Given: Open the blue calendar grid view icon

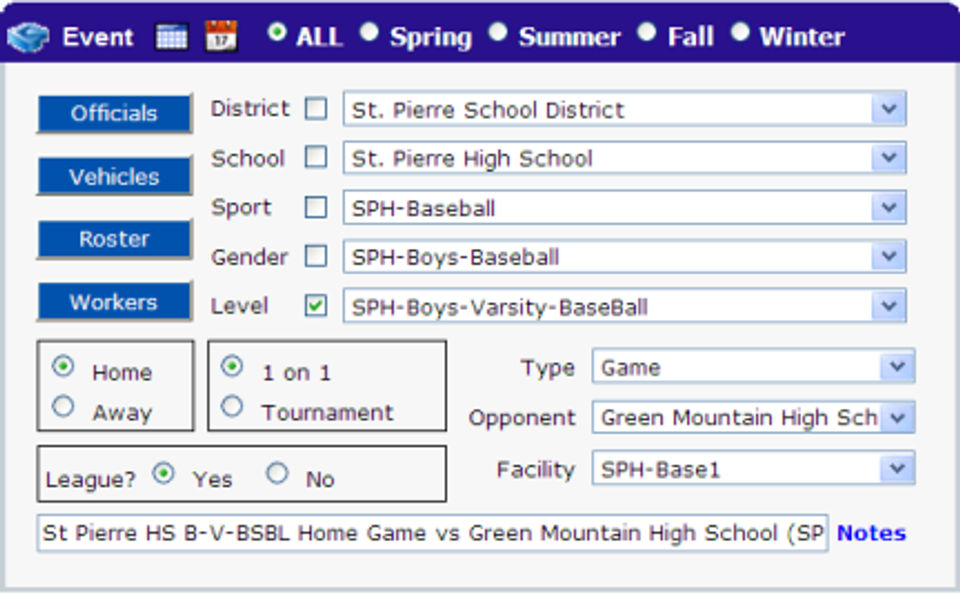Looking at the screenshot, I should [172, 38].
